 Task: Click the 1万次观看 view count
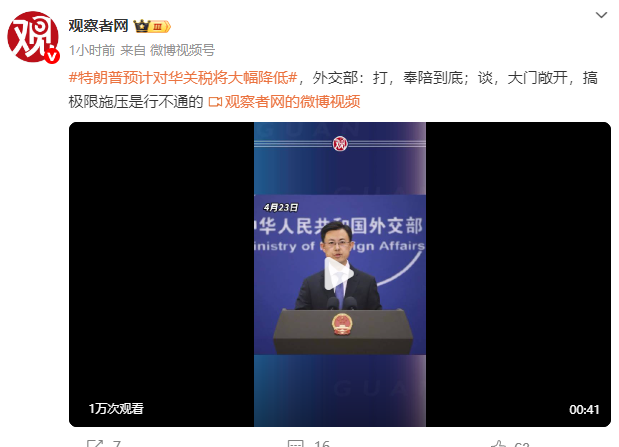coord(116,409)
